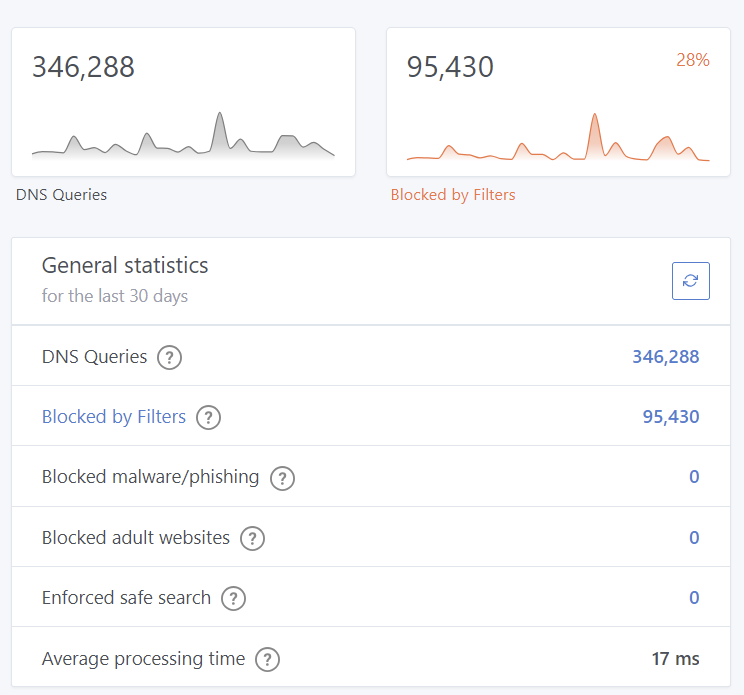Open the 95,430 blocked value in table
This screenshot has width=744, height=695.
click(x=671, y=417)
